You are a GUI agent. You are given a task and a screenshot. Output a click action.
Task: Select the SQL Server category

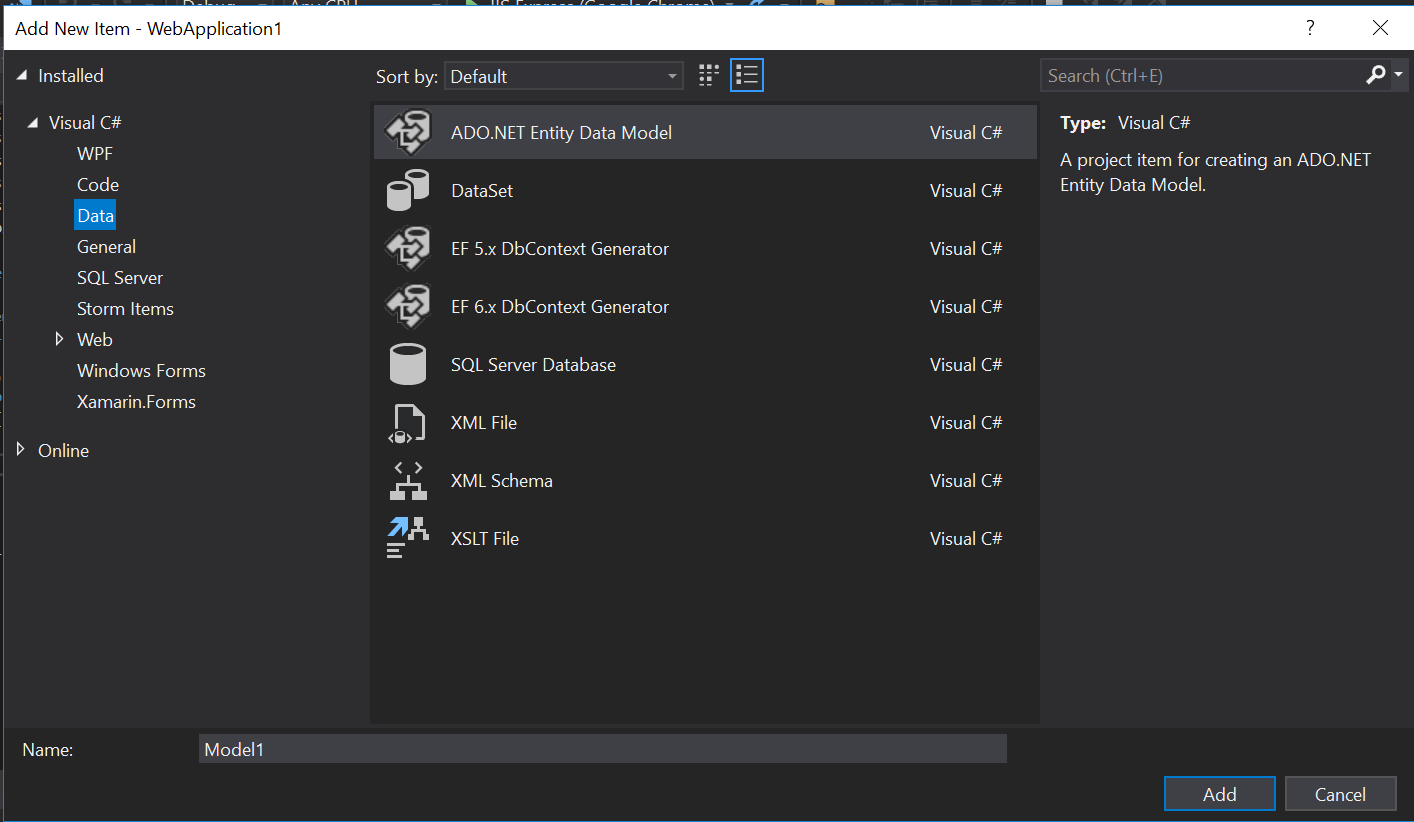tap(120, 277)
